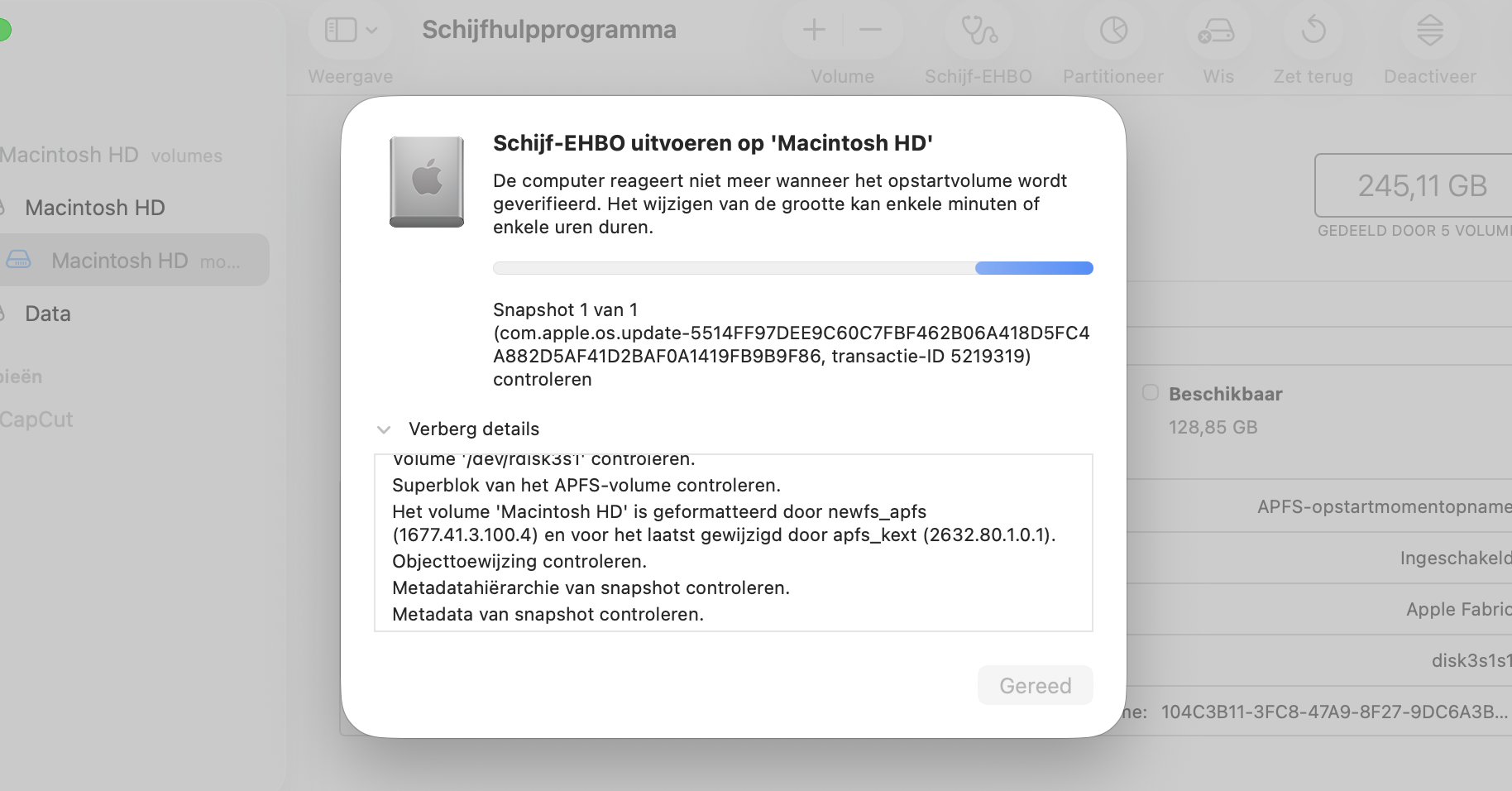Toggle the Beschikbaar checkbox
Screen dimensions: 1512x791
click(1151, 394)
